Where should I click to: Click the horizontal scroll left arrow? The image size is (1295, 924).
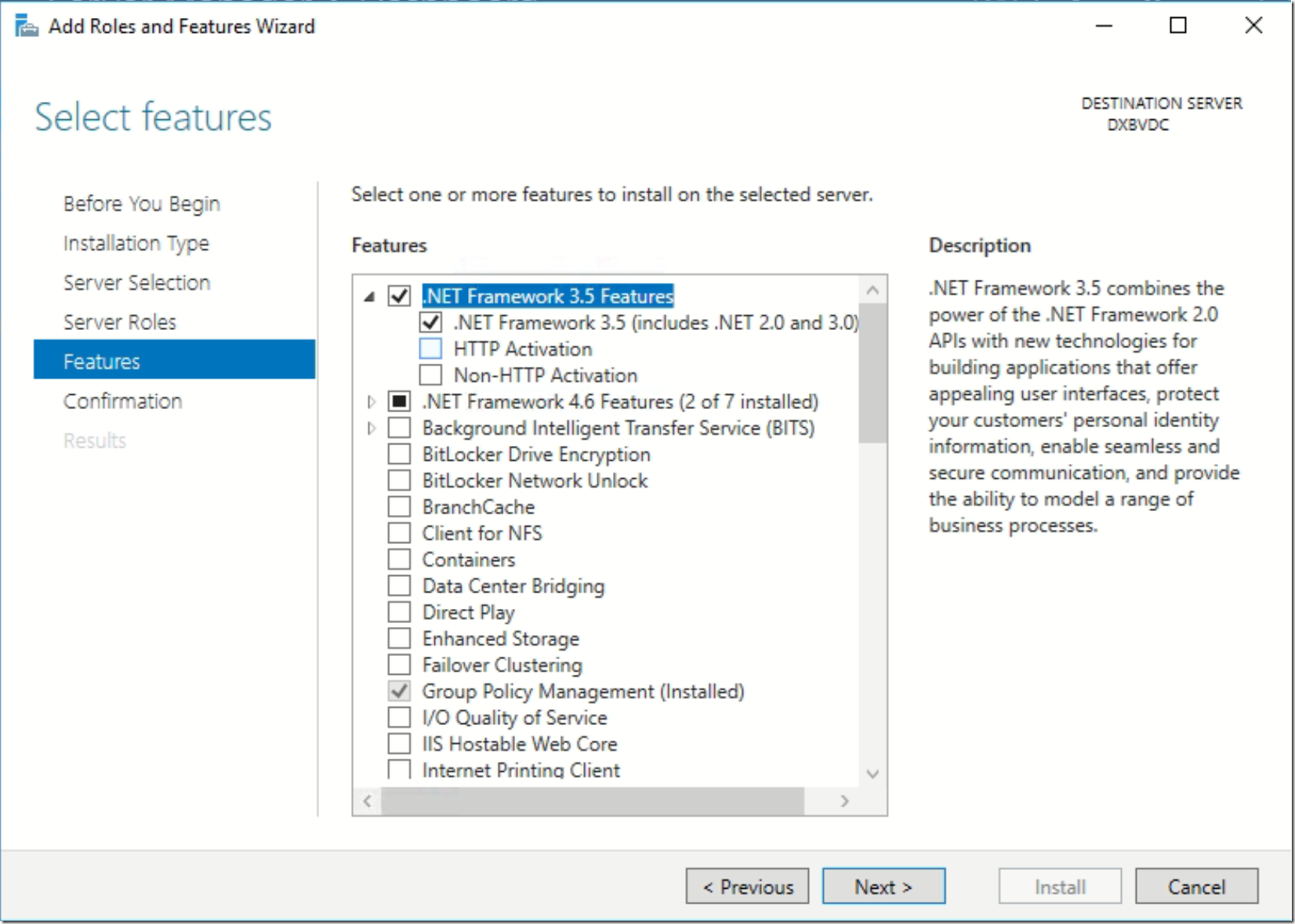click(x=367, y=801)
